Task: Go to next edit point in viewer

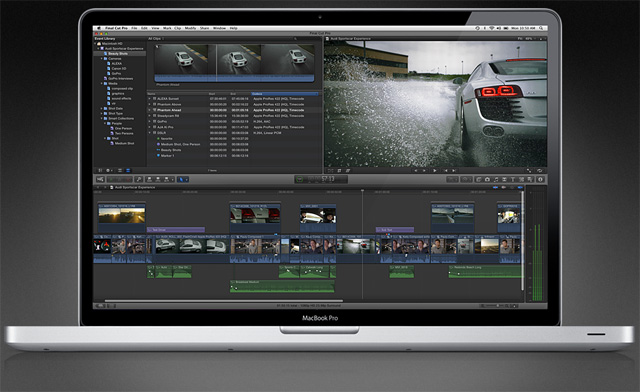Action: (x=454, y=170)
